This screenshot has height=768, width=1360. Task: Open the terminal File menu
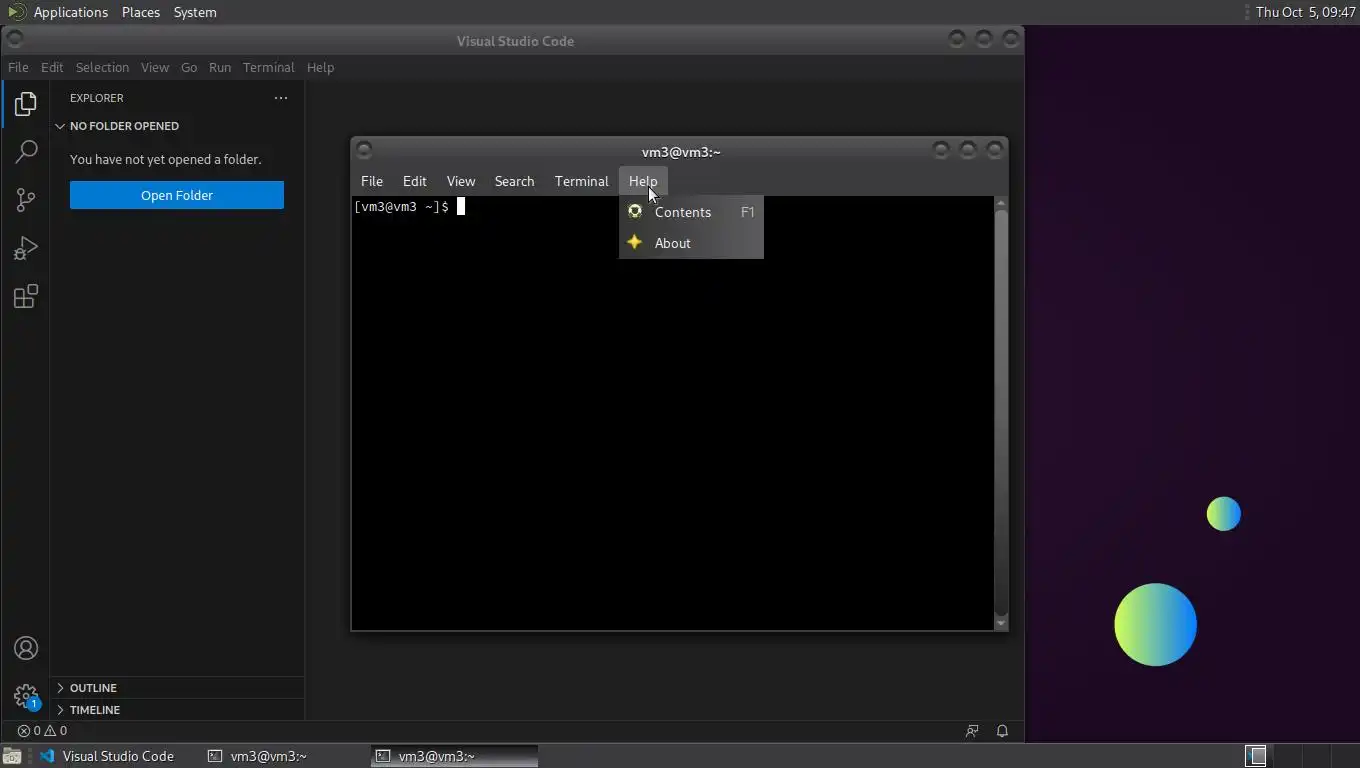tap(372, 181)
